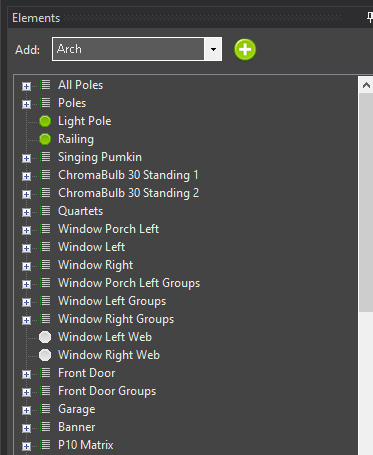
Task: Click the Quartets group list icon
Action: pyautogui.click(x=45, y=211)
